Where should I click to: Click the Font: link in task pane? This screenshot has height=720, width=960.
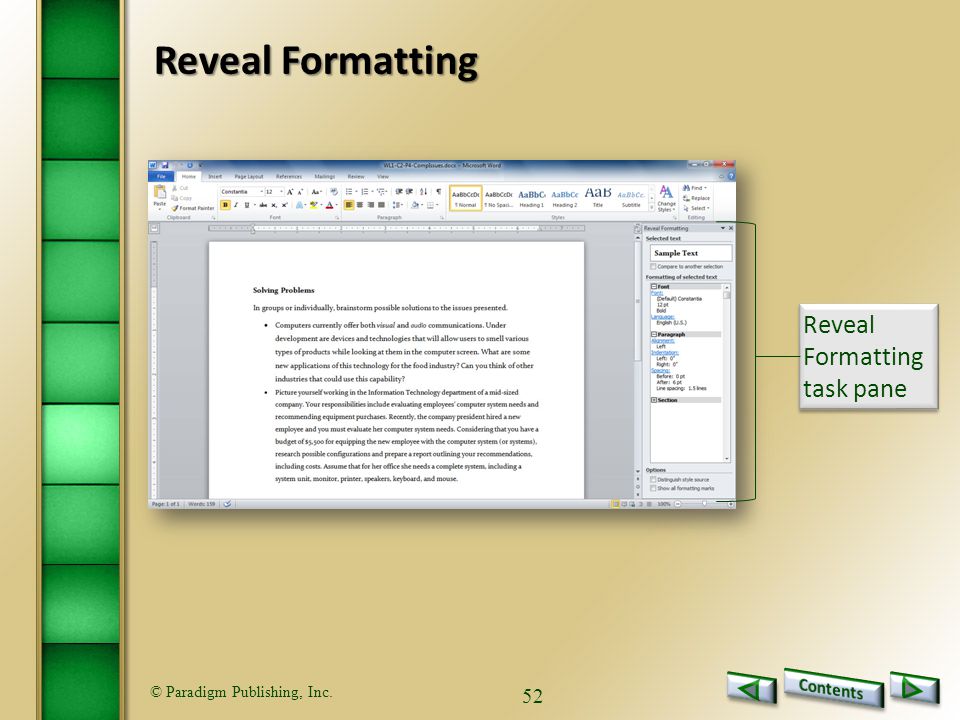click(x=657, y=293)
